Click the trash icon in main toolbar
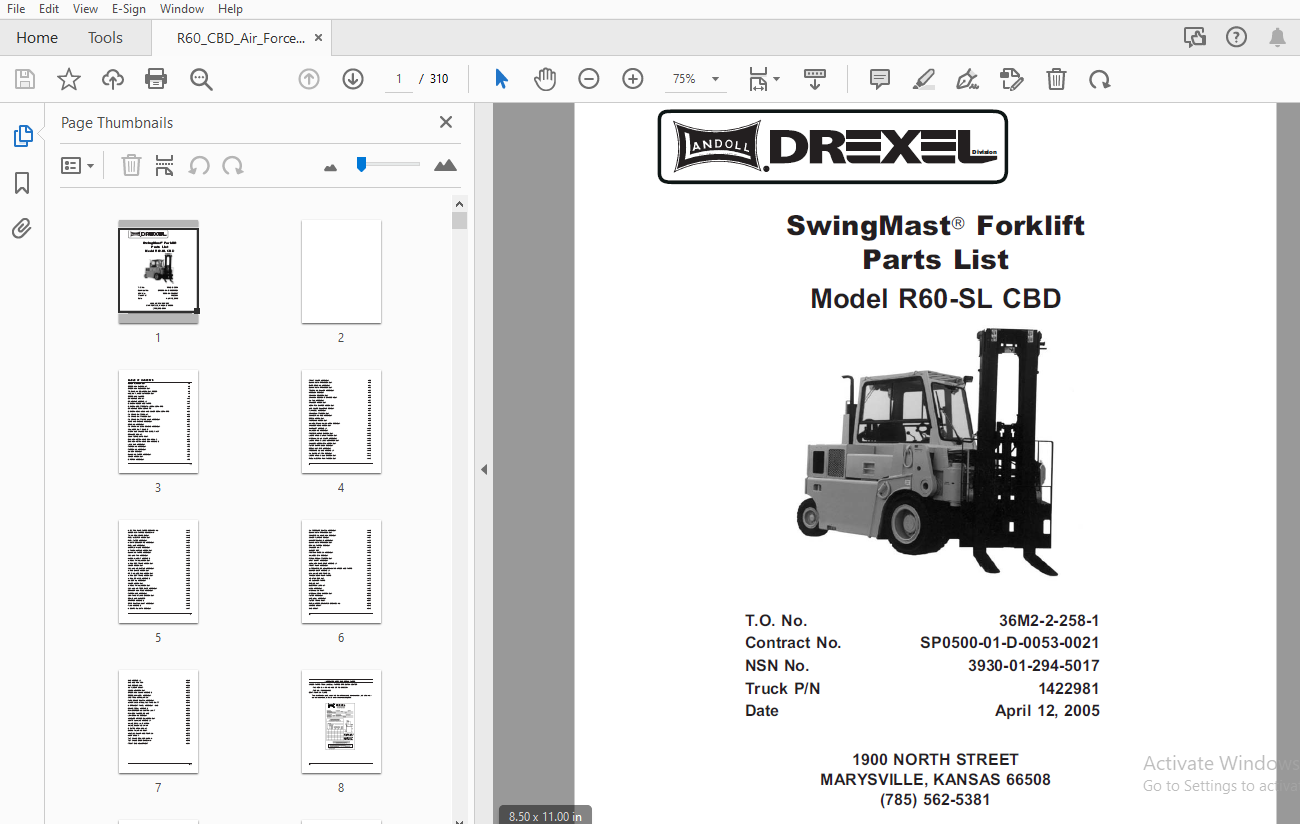The width and height of the screenshot is (1300, 824). [1056, 79]
